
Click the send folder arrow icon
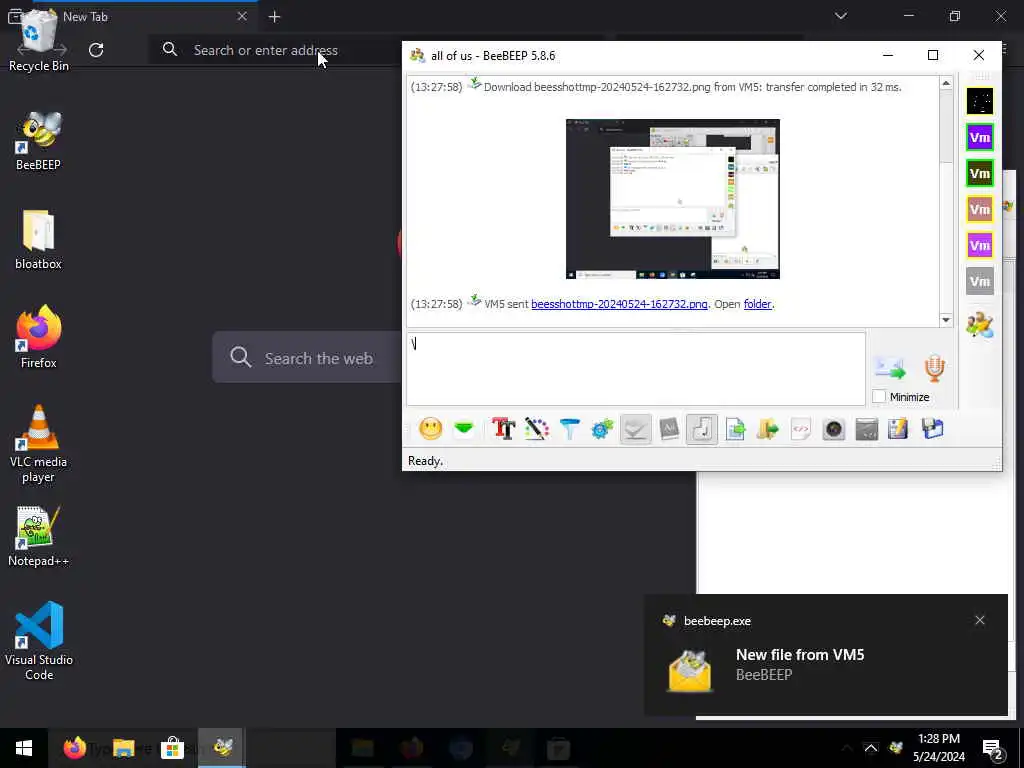click(x=768, y=429)
